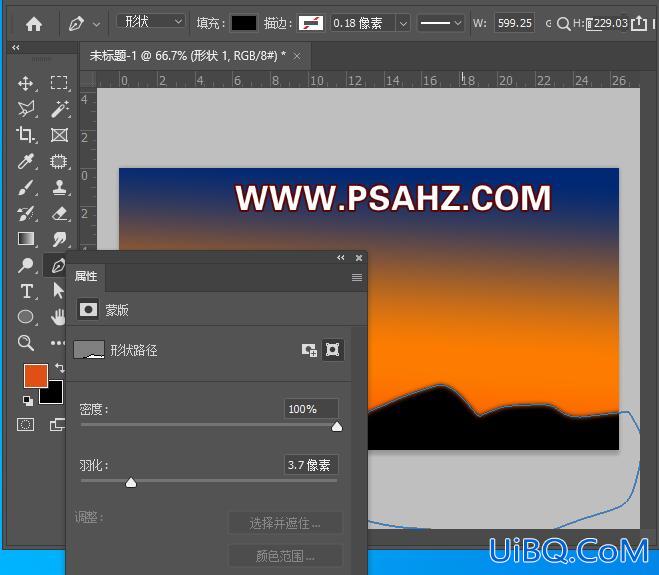
Task: Reset default foreground background colors
Action: pyautogui.click(x=28, y=401)
